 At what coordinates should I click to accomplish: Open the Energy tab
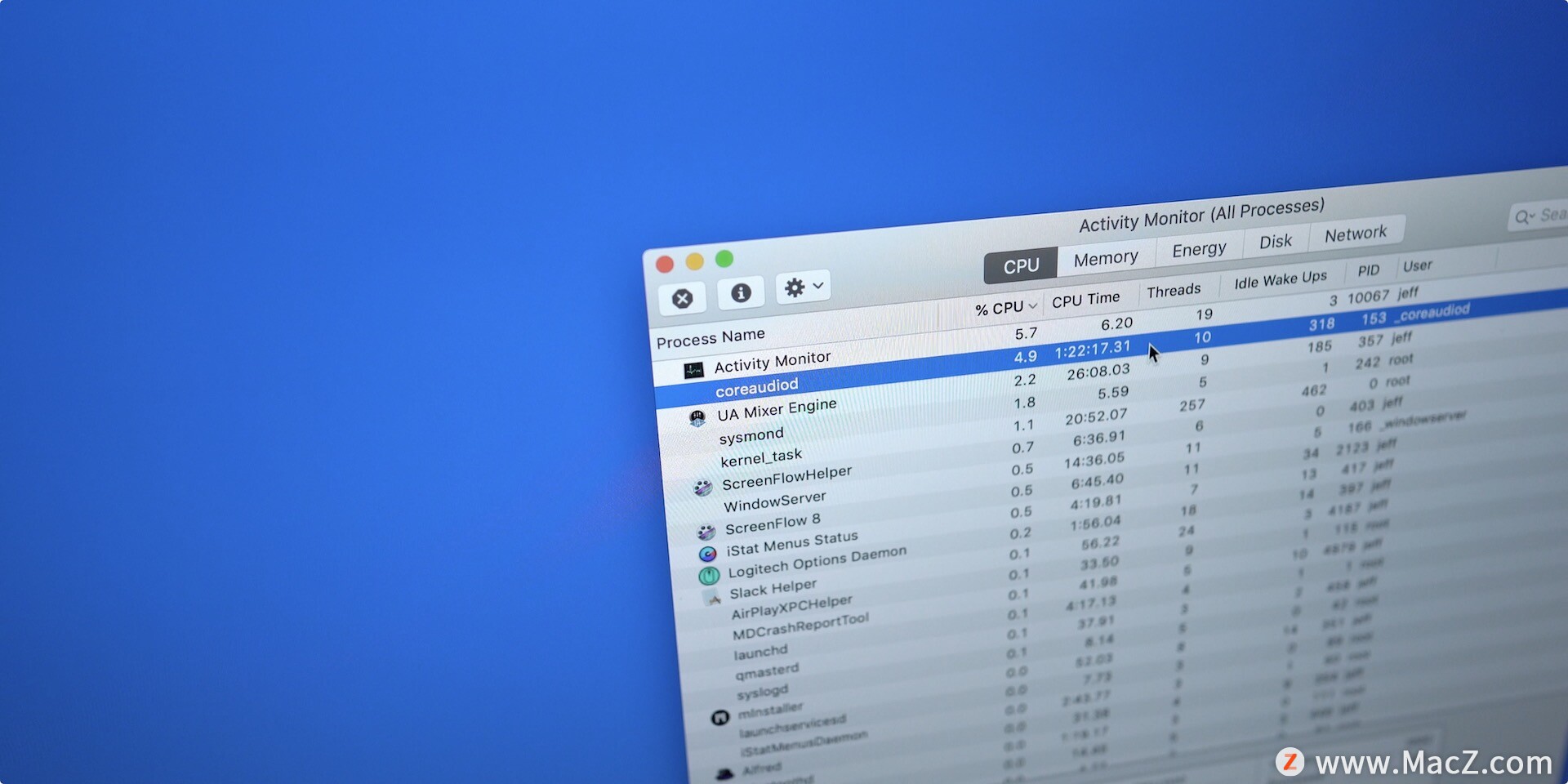tap(1199, 249)
